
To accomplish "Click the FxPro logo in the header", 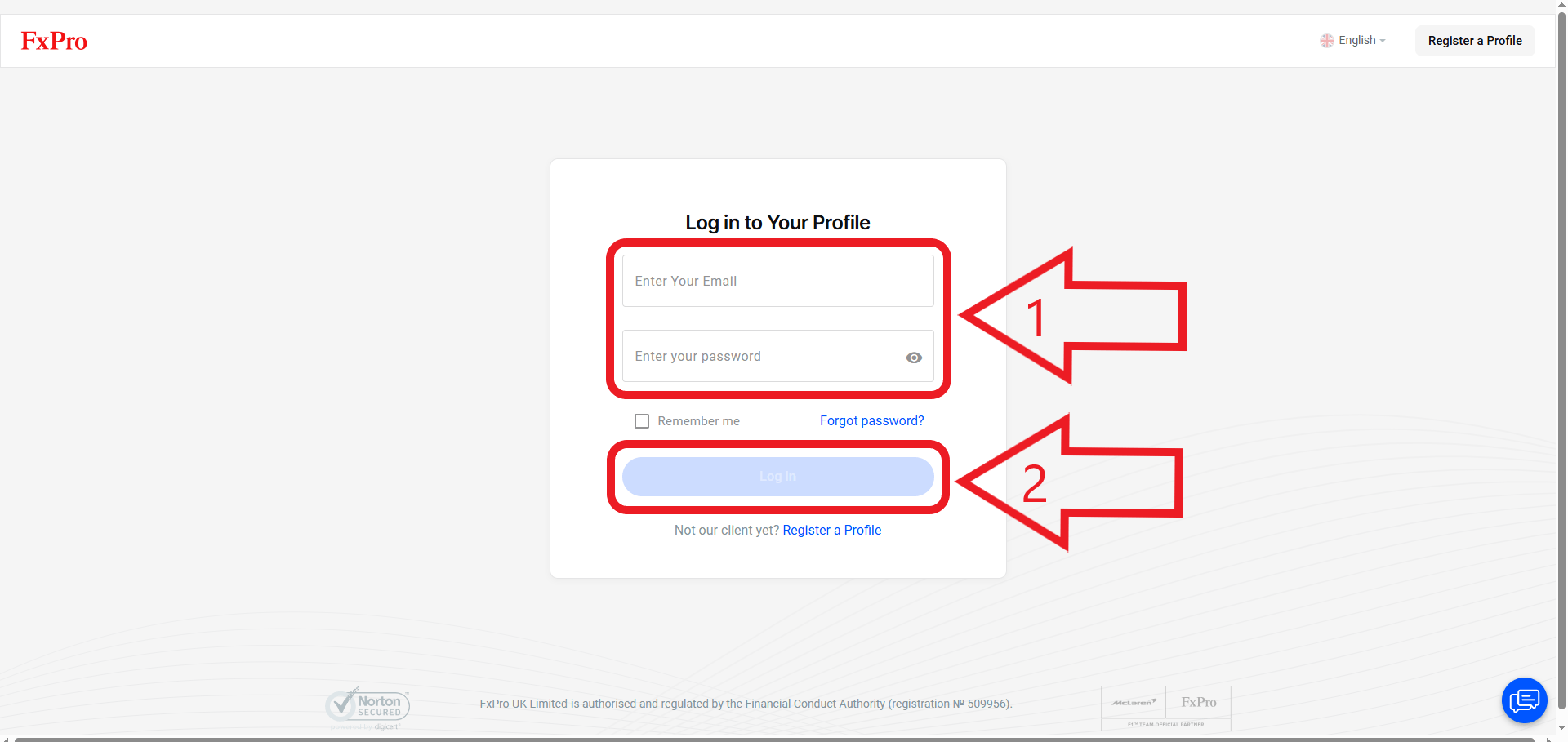I will pos(54,41).
